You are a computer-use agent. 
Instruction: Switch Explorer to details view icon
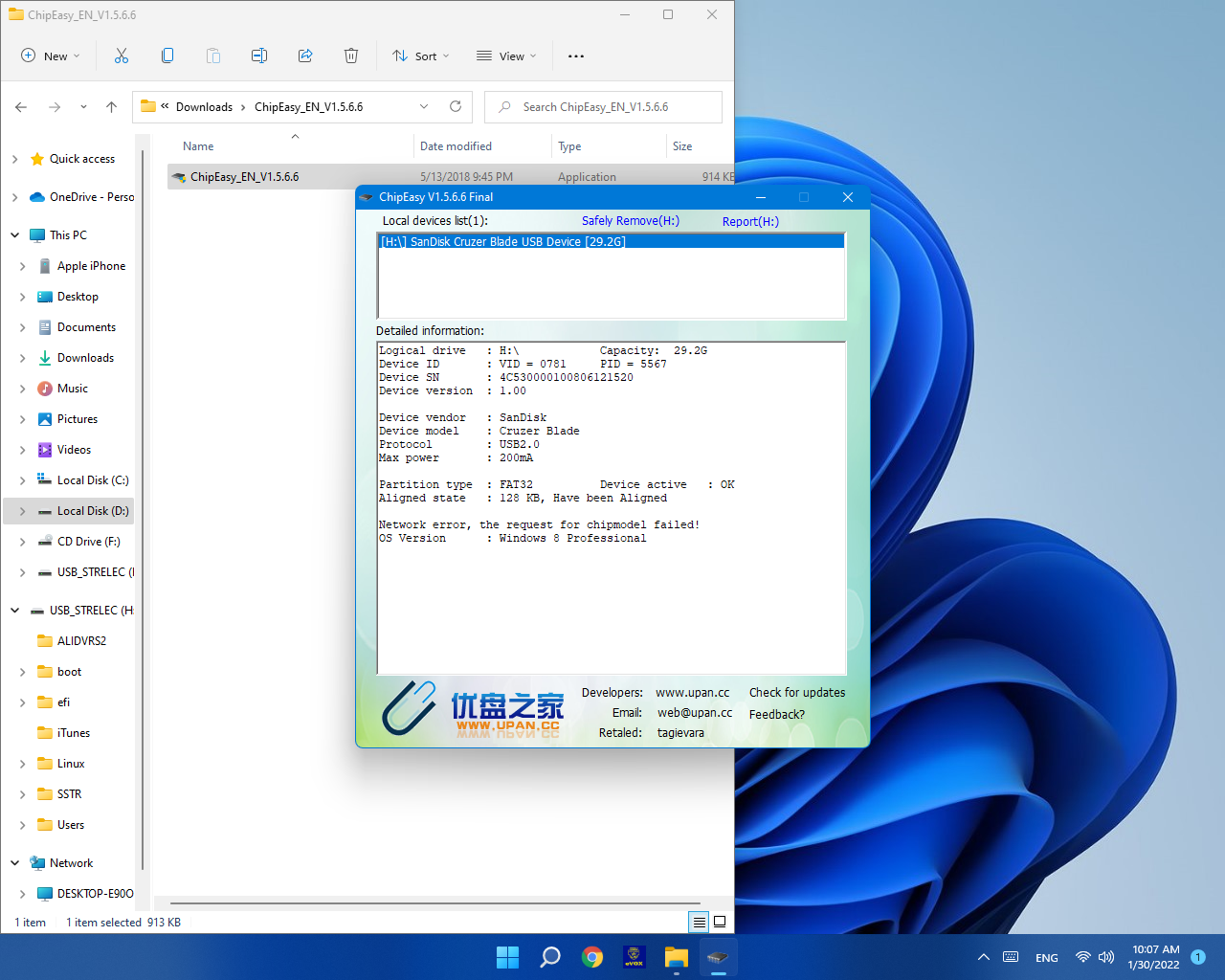700,922
